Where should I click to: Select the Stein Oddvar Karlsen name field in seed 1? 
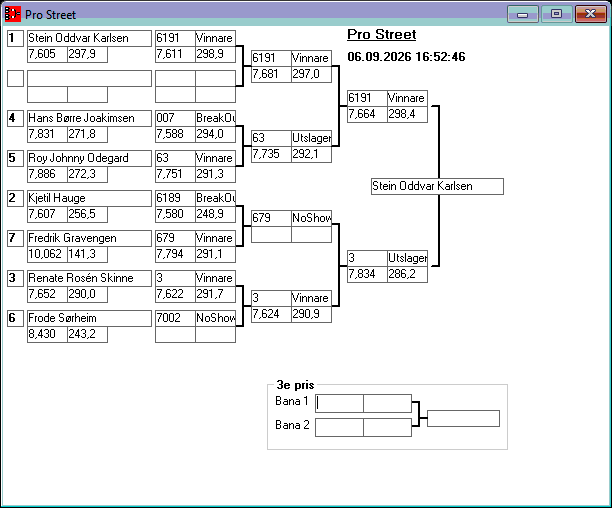pyautogui.click(x=89, y=38)
